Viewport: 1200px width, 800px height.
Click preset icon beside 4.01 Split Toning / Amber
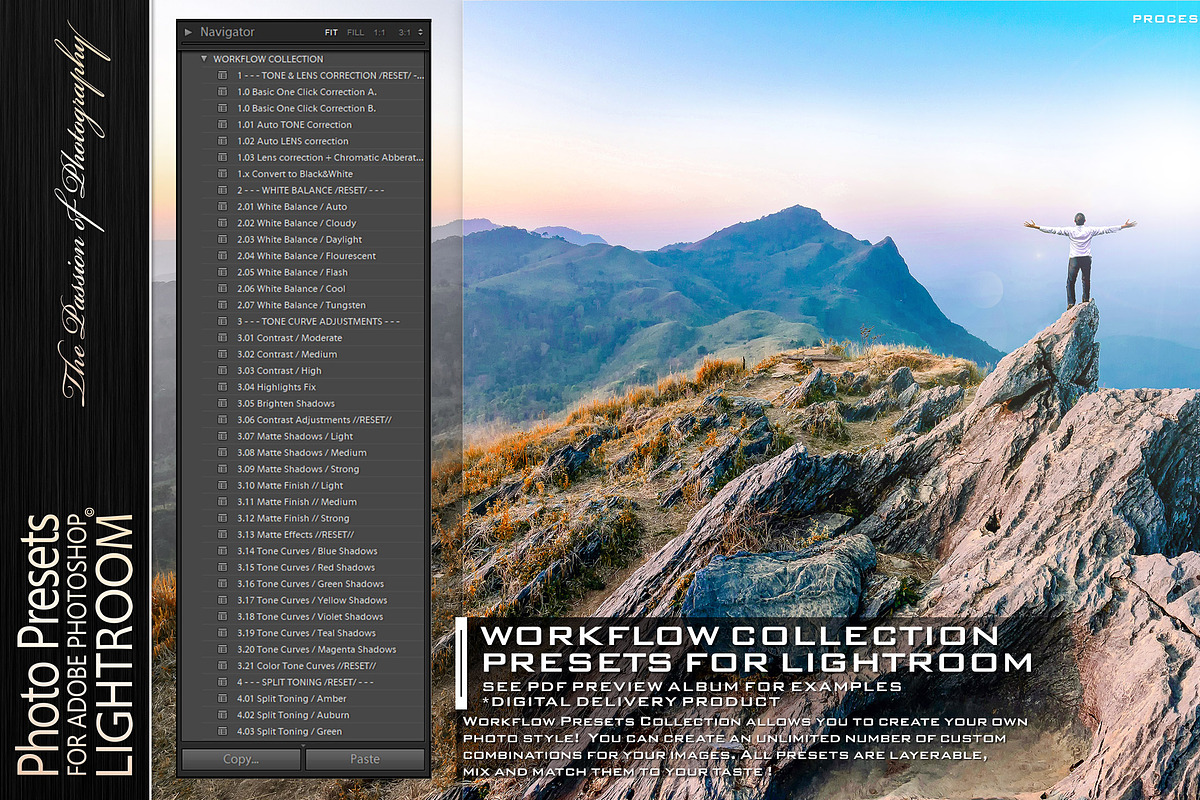pyautogui.click(x=223, y=699)
